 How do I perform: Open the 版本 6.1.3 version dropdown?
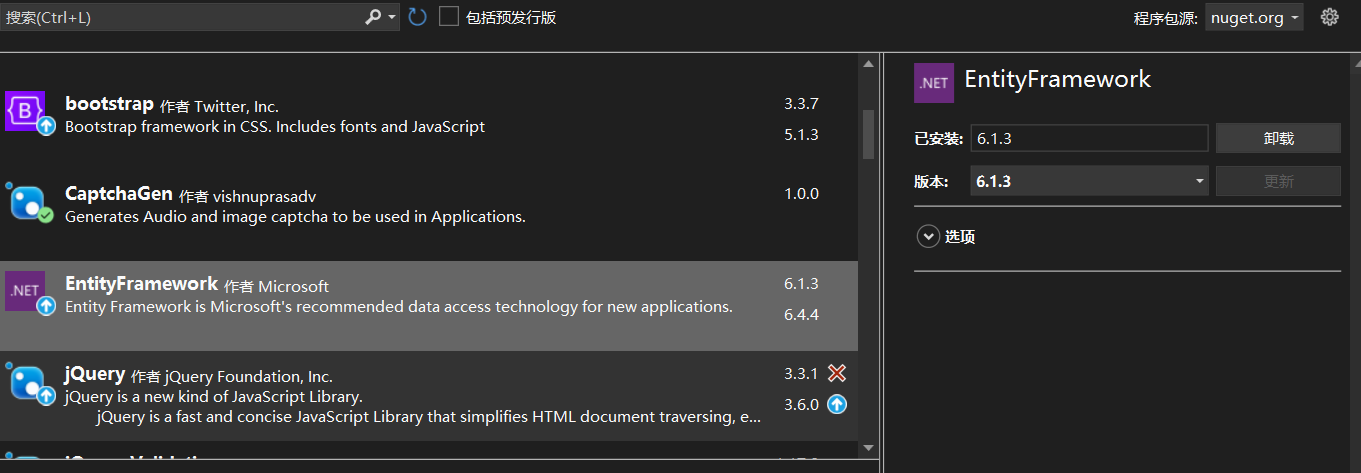[x=1089, y=181]
